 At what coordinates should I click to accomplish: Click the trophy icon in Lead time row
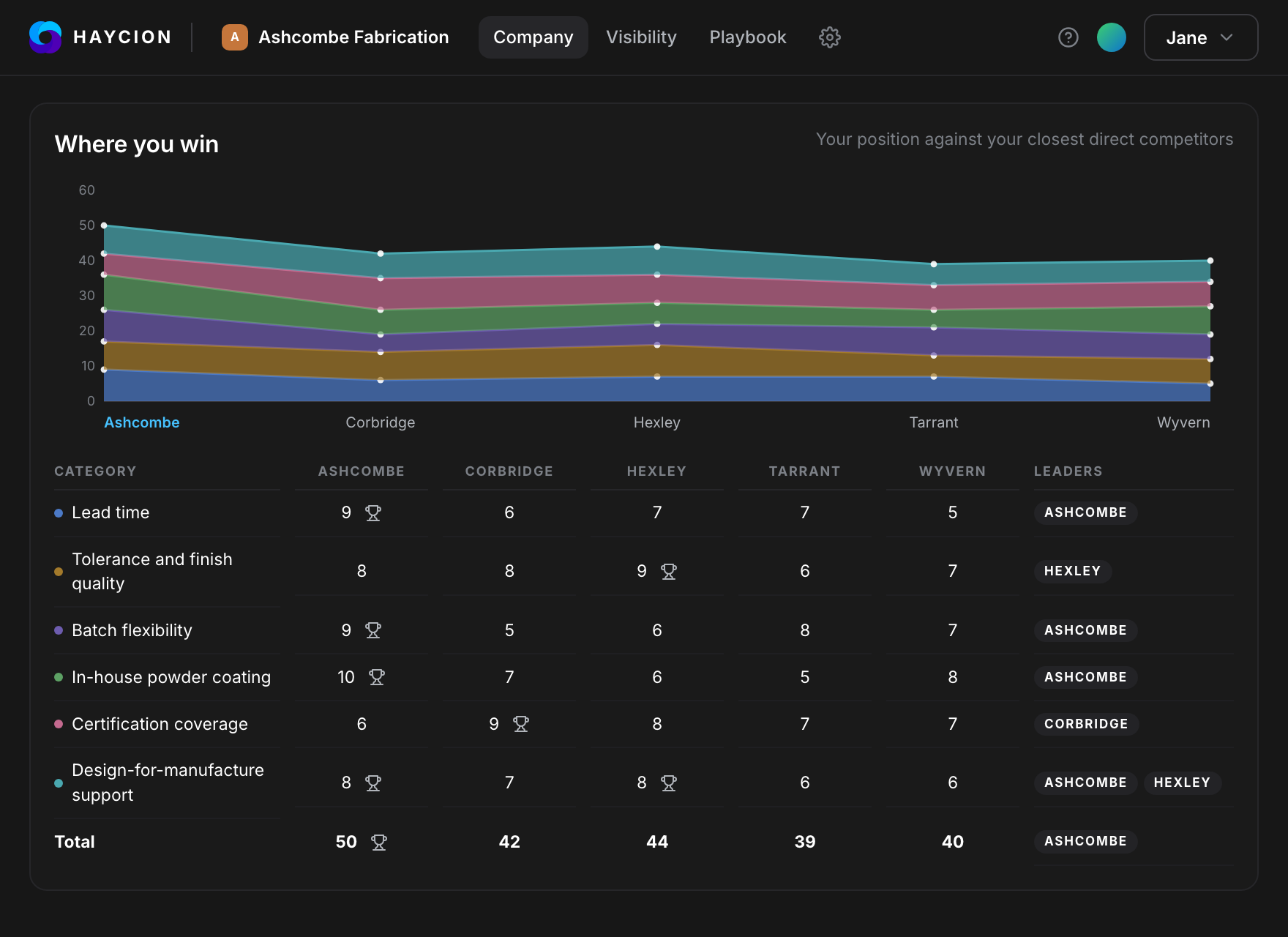[x=373, y=513]
